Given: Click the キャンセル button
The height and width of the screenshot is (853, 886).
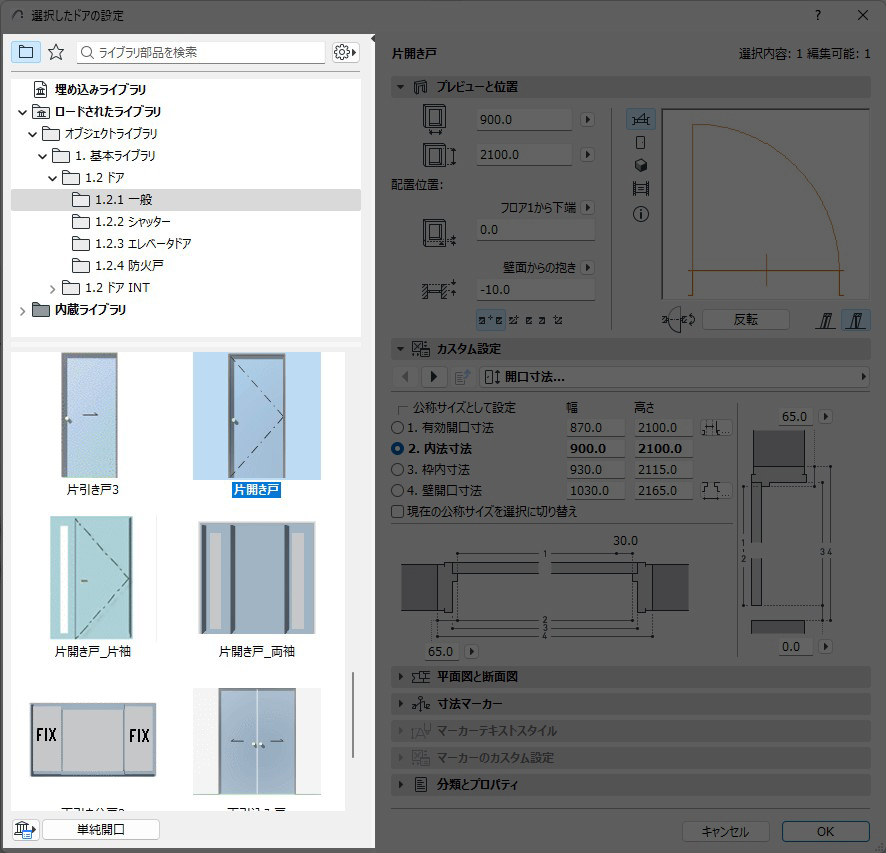Looking at the screenshot, I should (x=725, y=832).
